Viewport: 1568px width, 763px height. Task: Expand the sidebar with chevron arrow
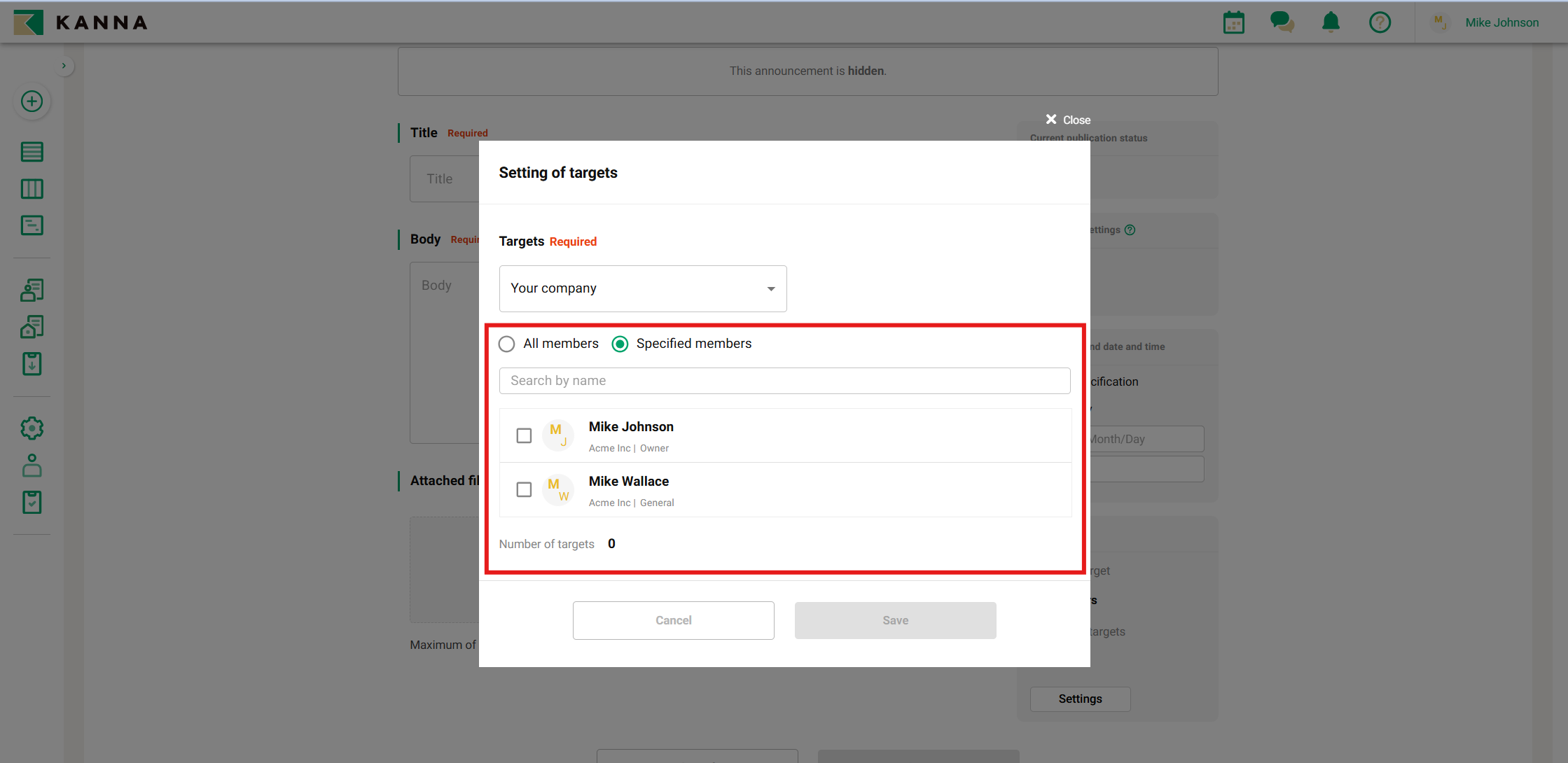64,66
